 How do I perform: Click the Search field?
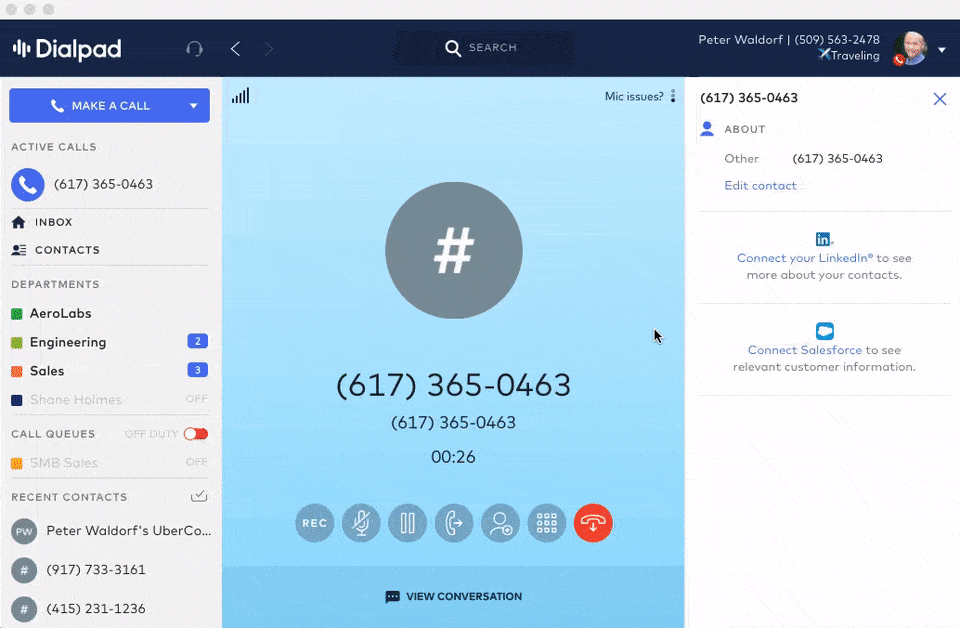pos(484,48)
